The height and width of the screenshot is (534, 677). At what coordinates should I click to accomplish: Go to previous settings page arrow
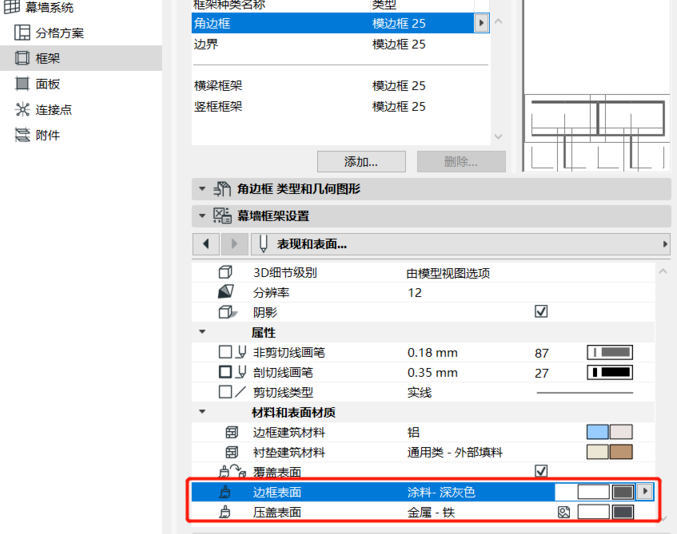pyautogui.click(x=206, y=244)
